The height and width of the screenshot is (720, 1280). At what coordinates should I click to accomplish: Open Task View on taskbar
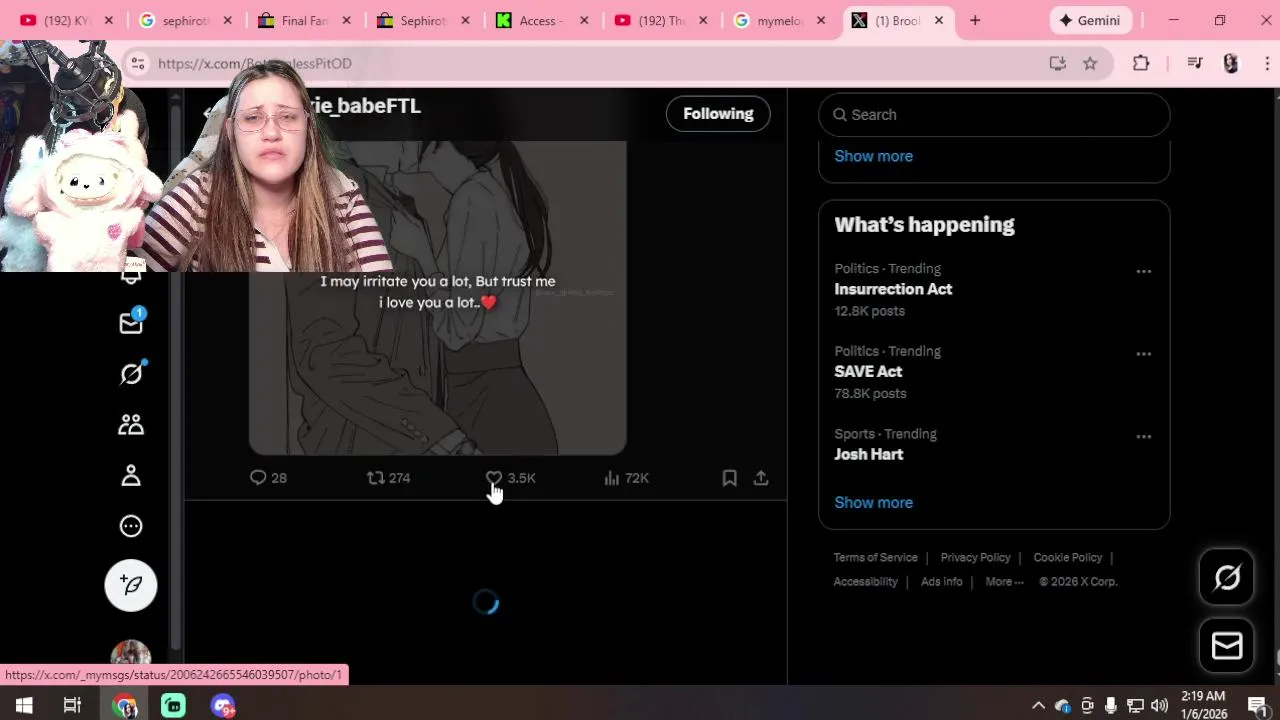click(72, 706)
